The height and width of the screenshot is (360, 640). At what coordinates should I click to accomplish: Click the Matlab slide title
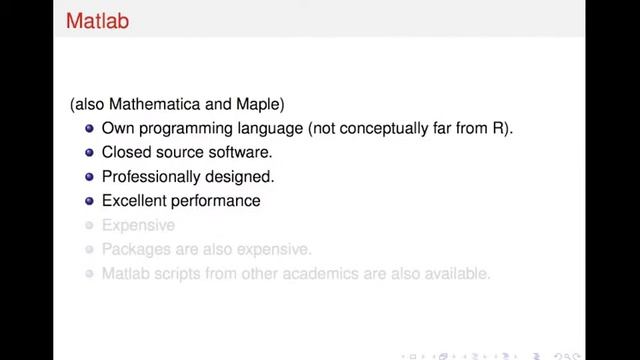click(98, 20)
